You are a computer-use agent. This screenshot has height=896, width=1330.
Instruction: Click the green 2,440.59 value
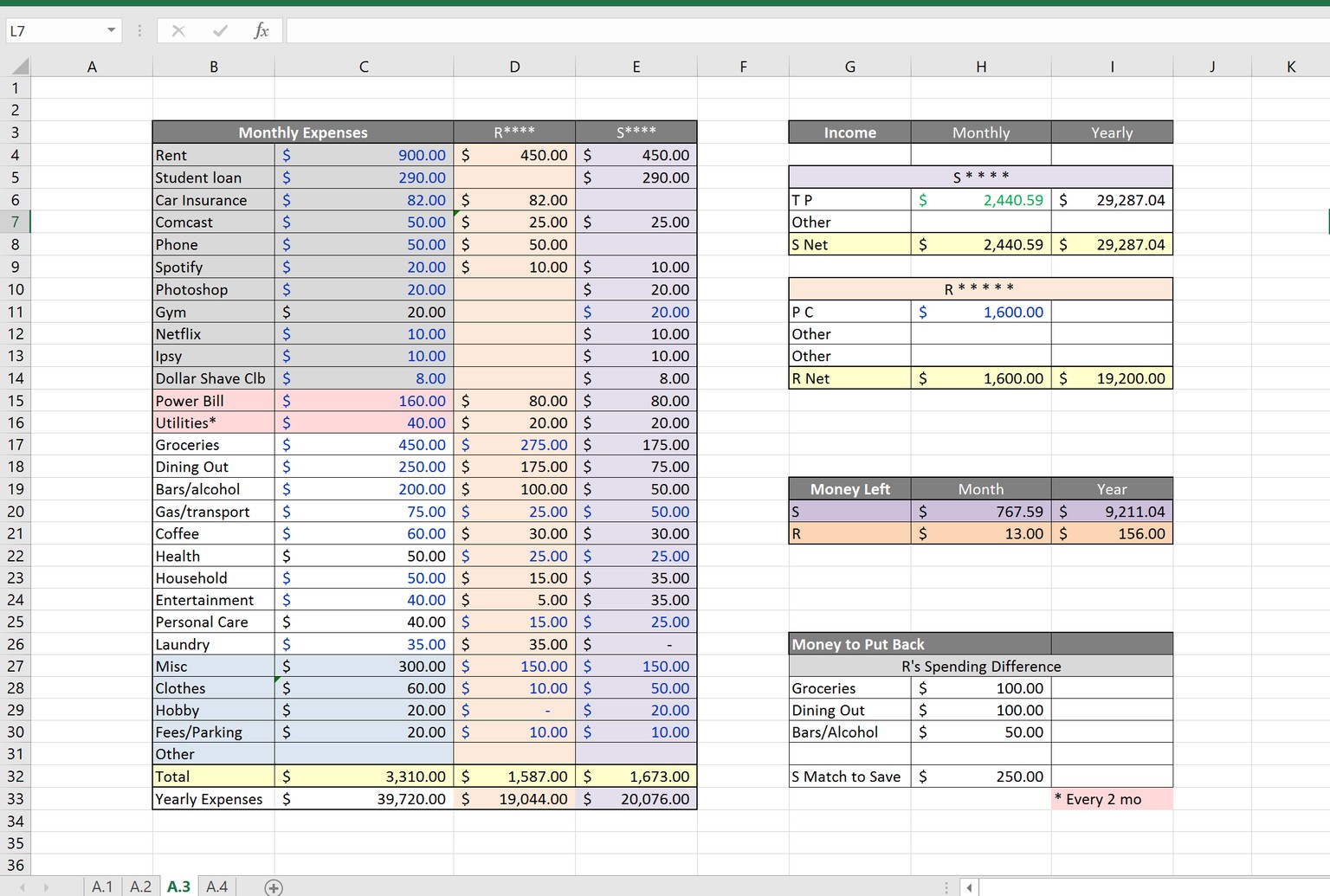click(981, 200)
